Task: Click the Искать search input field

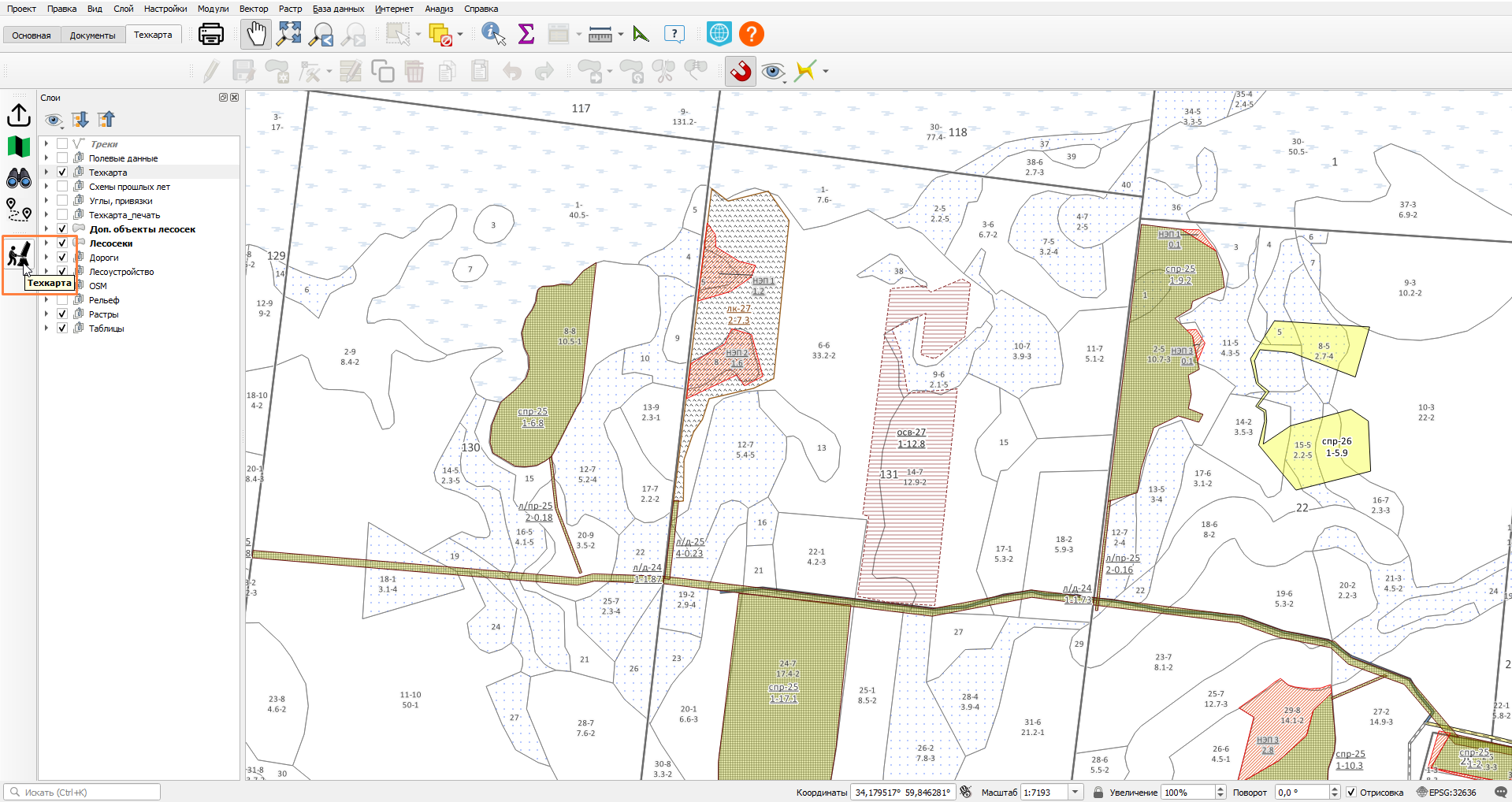Action: pos(82,792)
